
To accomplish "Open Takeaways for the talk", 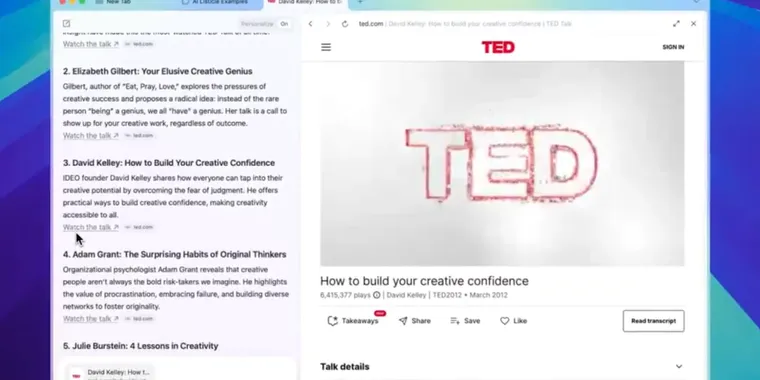I will (x=353, y=321).
